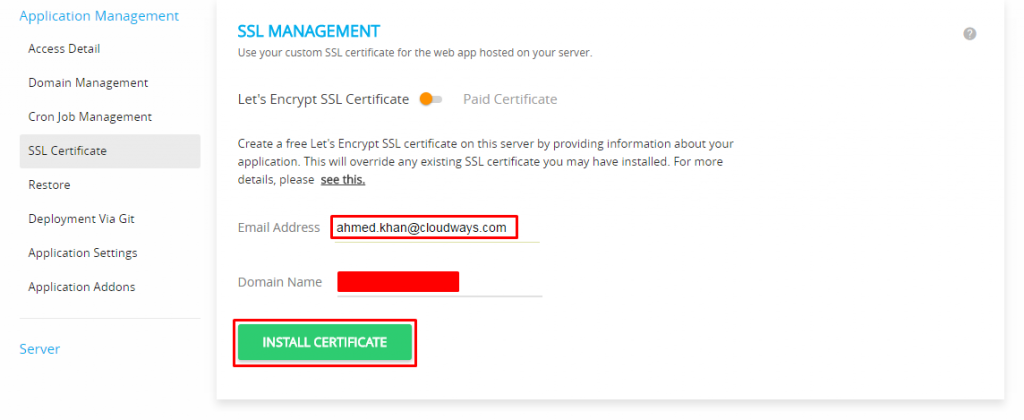1024x420 pixels.
Task: Click the Install Certificate button
Action: [x=325, y=342]
